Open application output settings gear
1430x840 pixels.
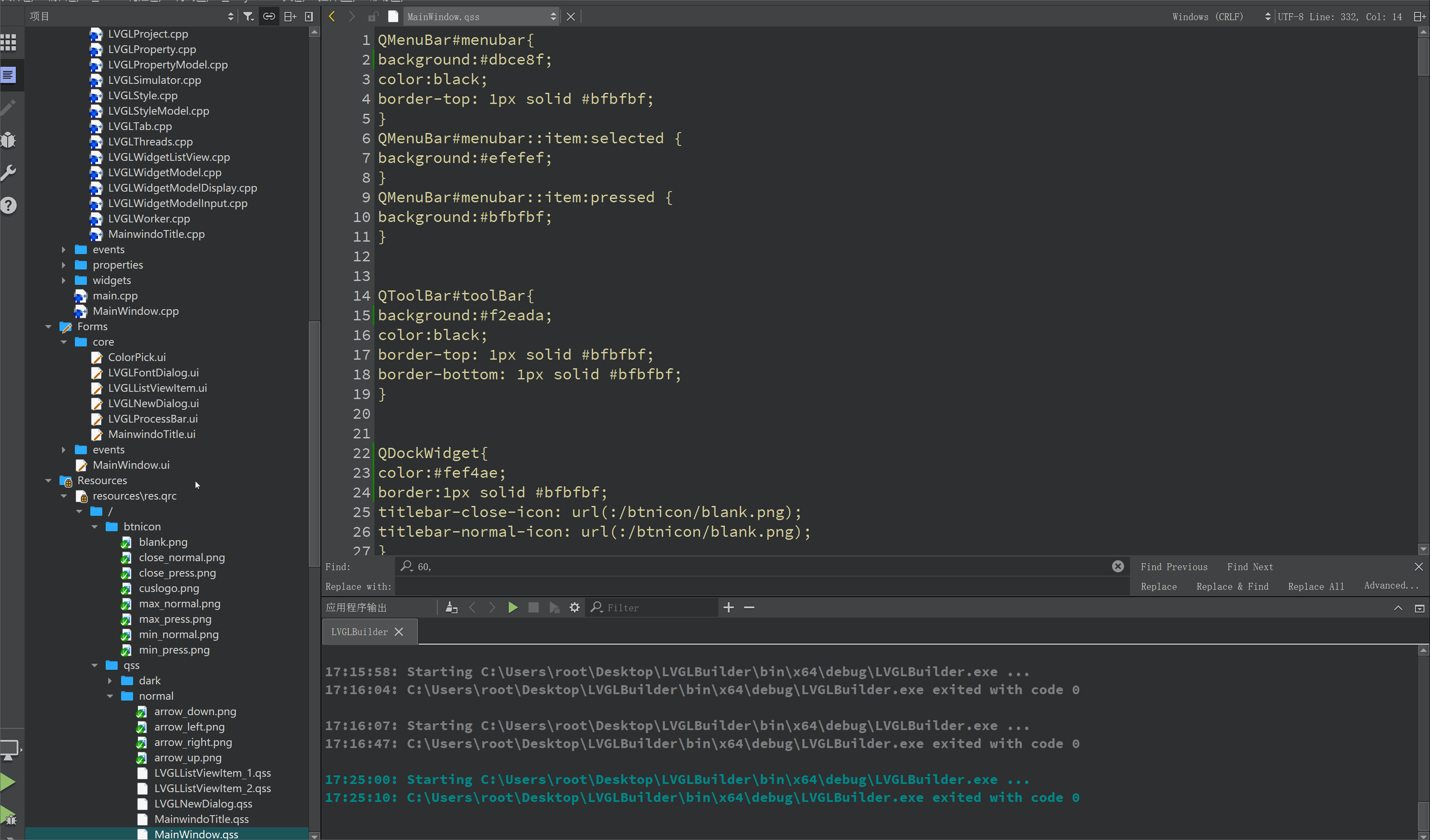574,607
